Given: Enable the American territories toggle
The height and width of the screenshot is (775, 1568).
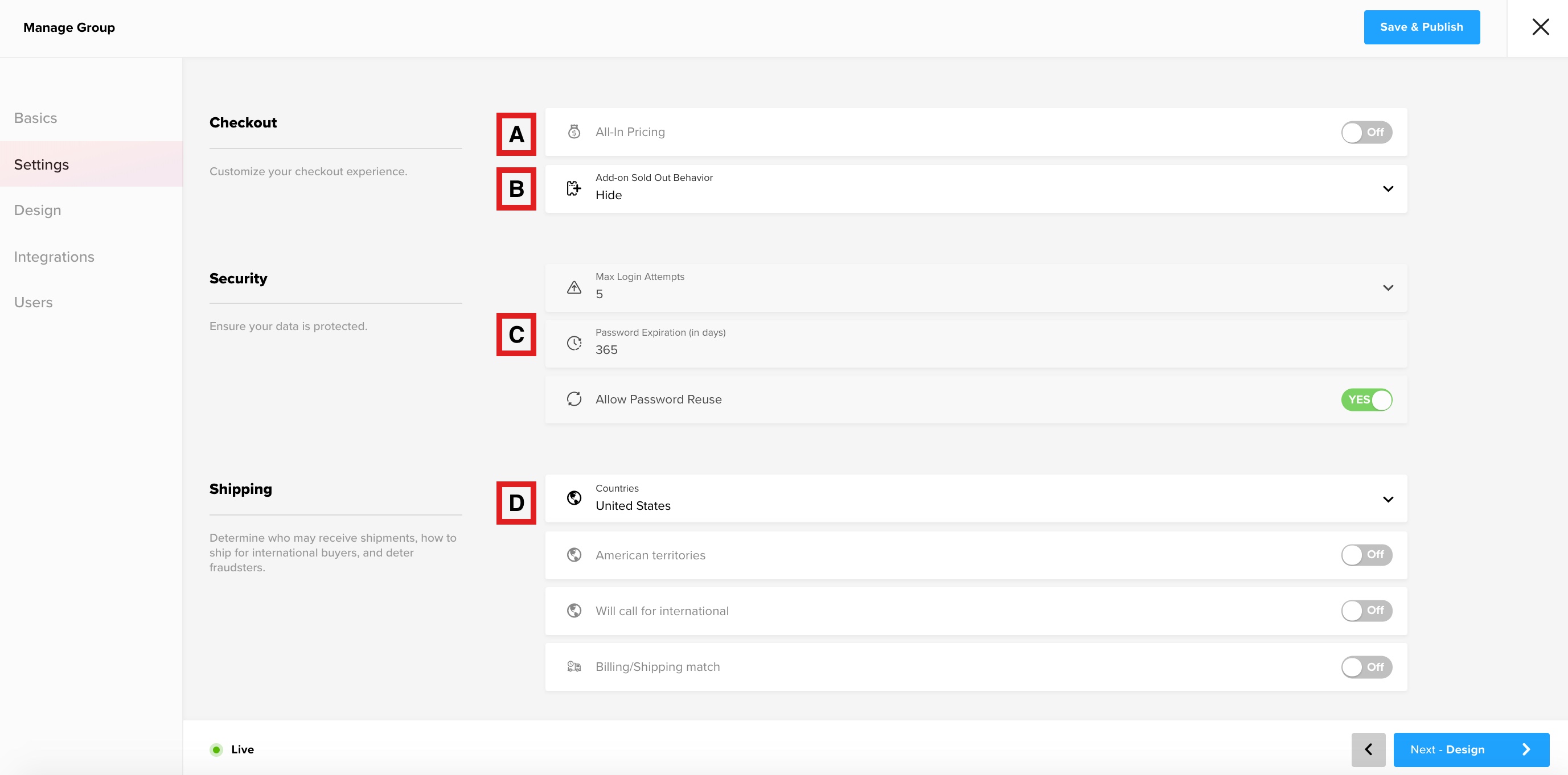Looking at the screenshot, I should pyautogui.click(x=1366, y=555).
